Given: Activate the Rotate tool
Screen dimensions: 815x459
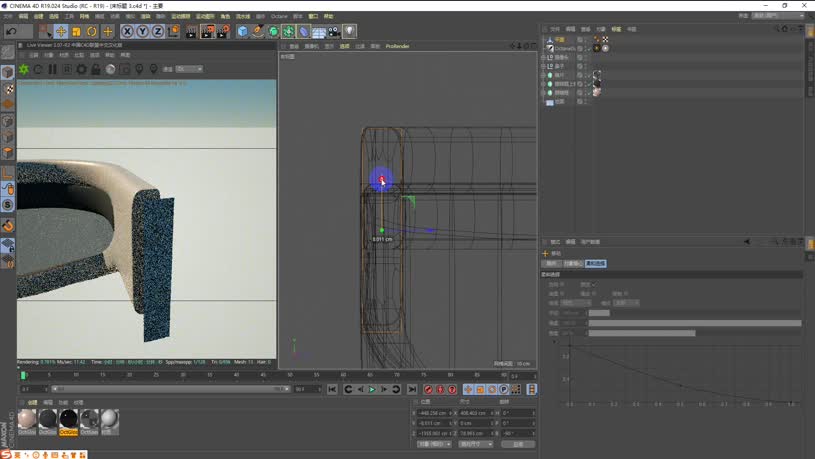Looking at the screenshot, I should coord(92,31).
